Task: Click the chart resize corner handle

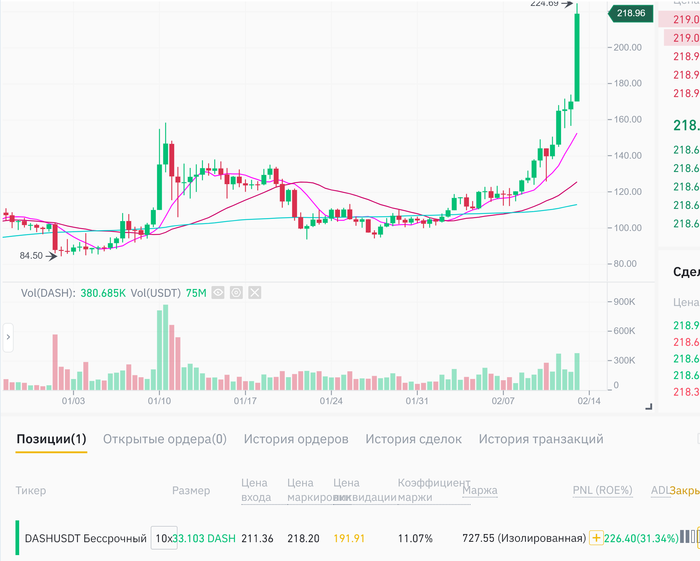Action: tap(649, 407)
